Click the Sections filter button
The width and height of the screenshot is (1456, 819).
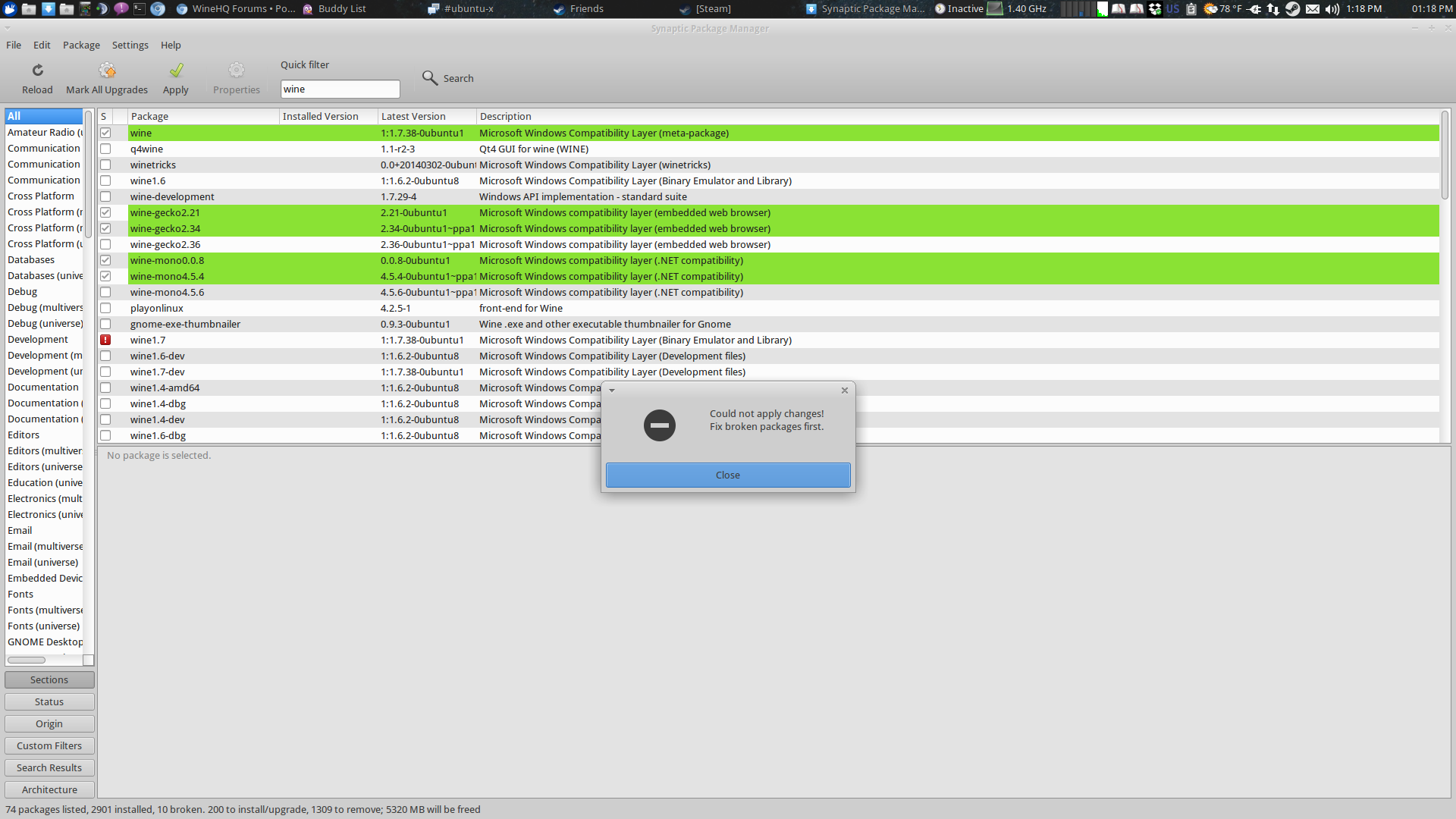(x=49, y=680)
